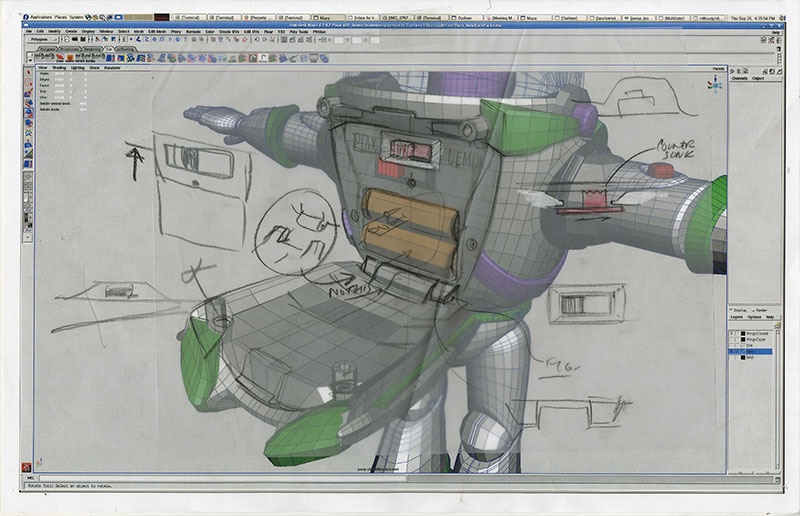The image size is (800, 516).
Task: Open the Create UVs menu
Action: [230, 32]
